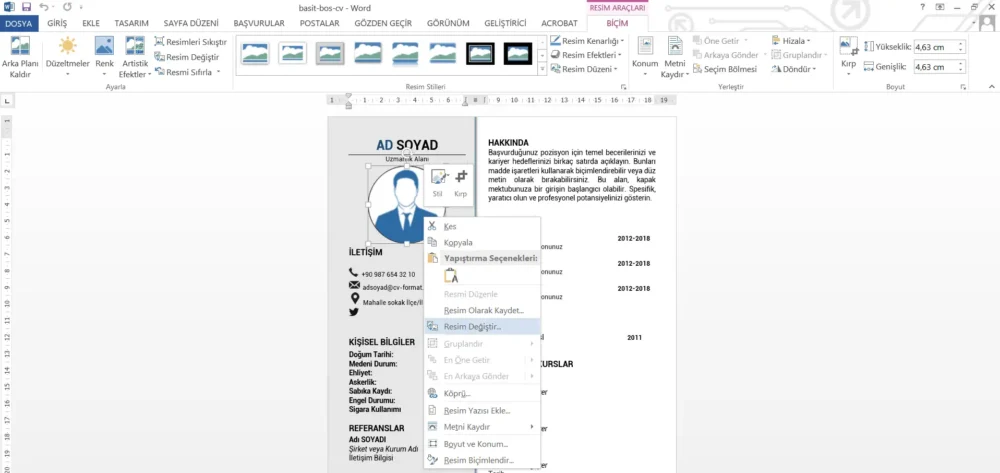This screenshot has height=473, width=1000.
Task: Open Hizala align dropdown
Action: point(791,40)
